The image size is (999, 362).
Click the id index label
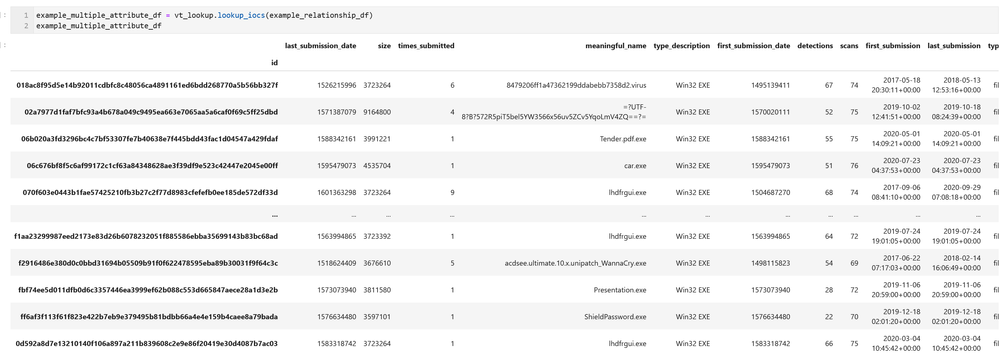click(x=275, y=62)
